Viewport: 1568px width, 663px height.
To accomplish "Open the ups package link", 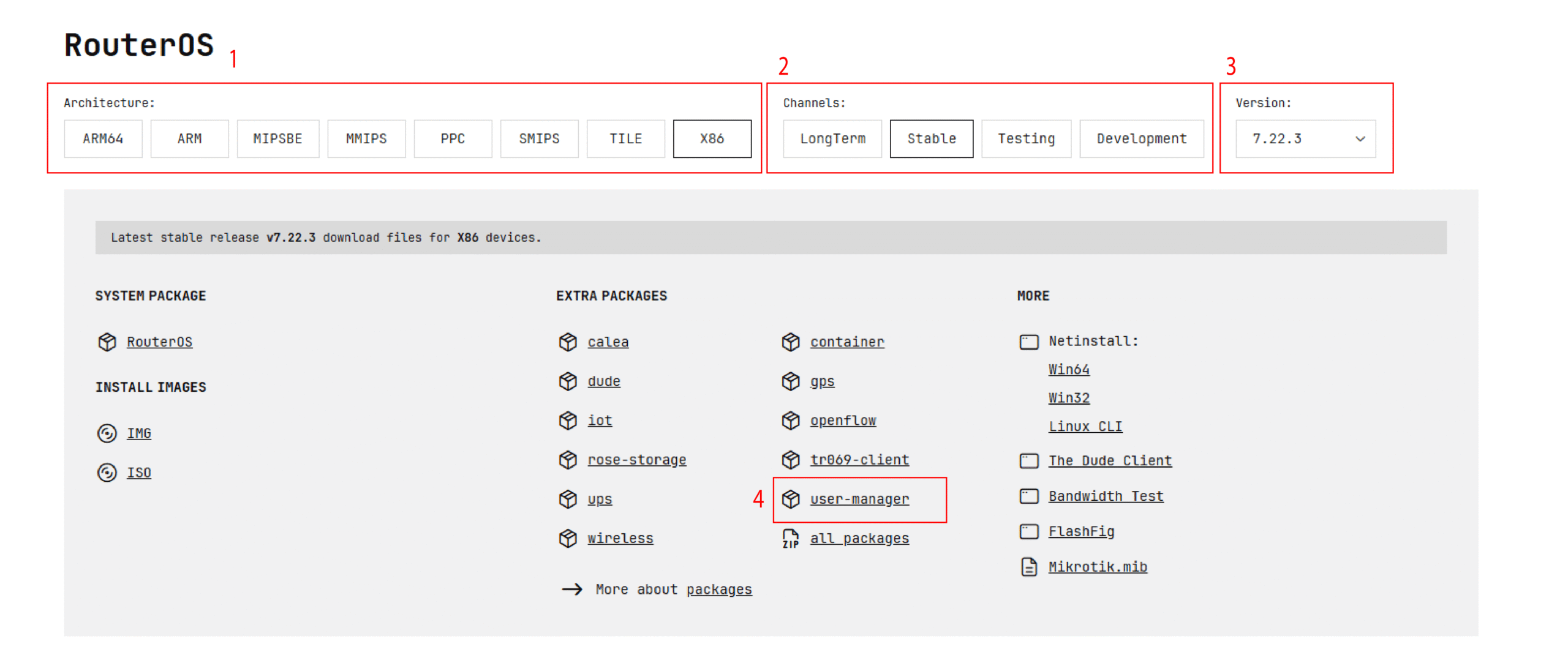I will tap(600, 499).
